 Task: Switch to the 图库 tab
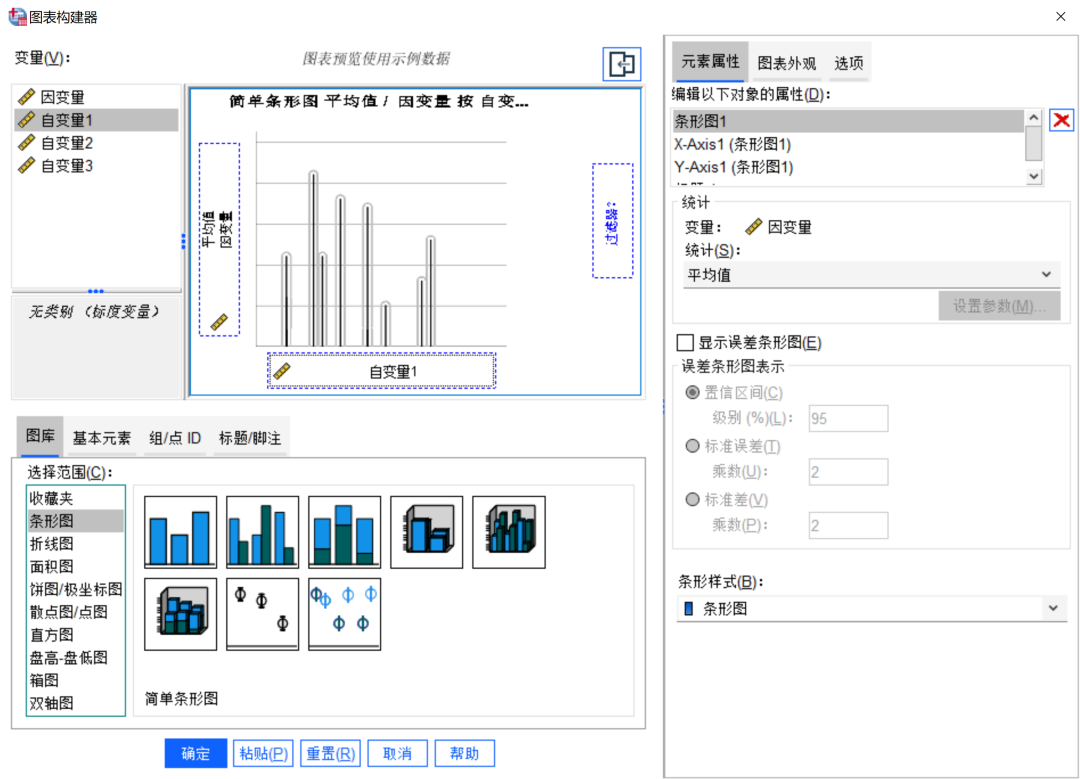[x=40, y=436]
